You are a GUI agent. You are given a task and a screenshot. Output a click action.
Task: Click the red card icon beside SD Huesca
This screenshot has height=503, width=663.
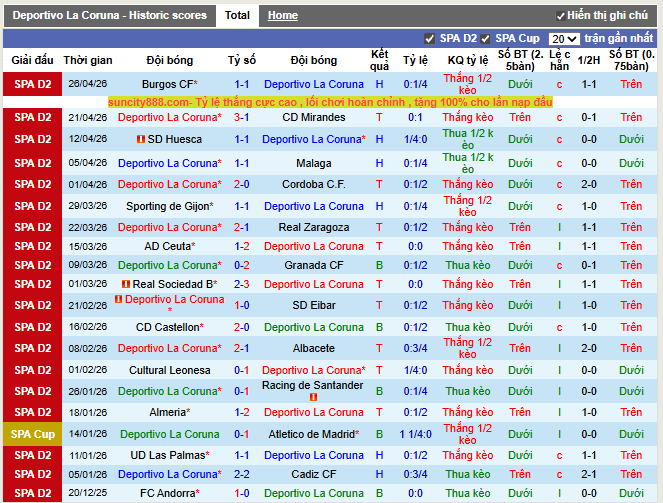coord(141,139)
